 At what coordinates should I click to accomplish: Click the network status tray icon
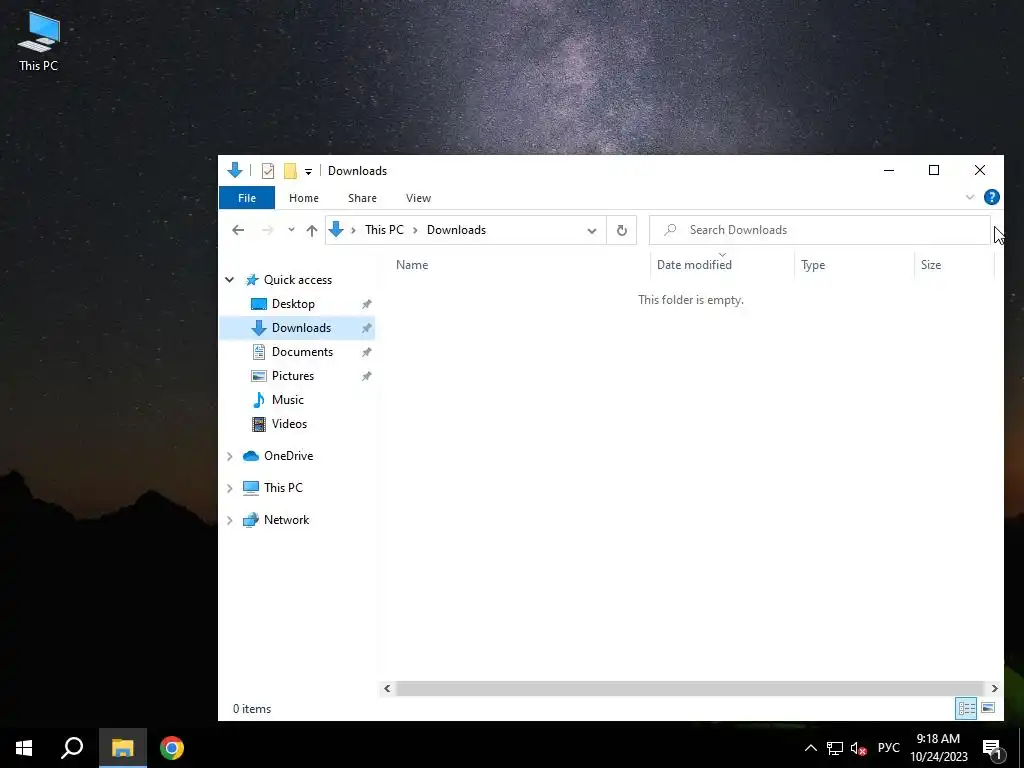point(835,748)
